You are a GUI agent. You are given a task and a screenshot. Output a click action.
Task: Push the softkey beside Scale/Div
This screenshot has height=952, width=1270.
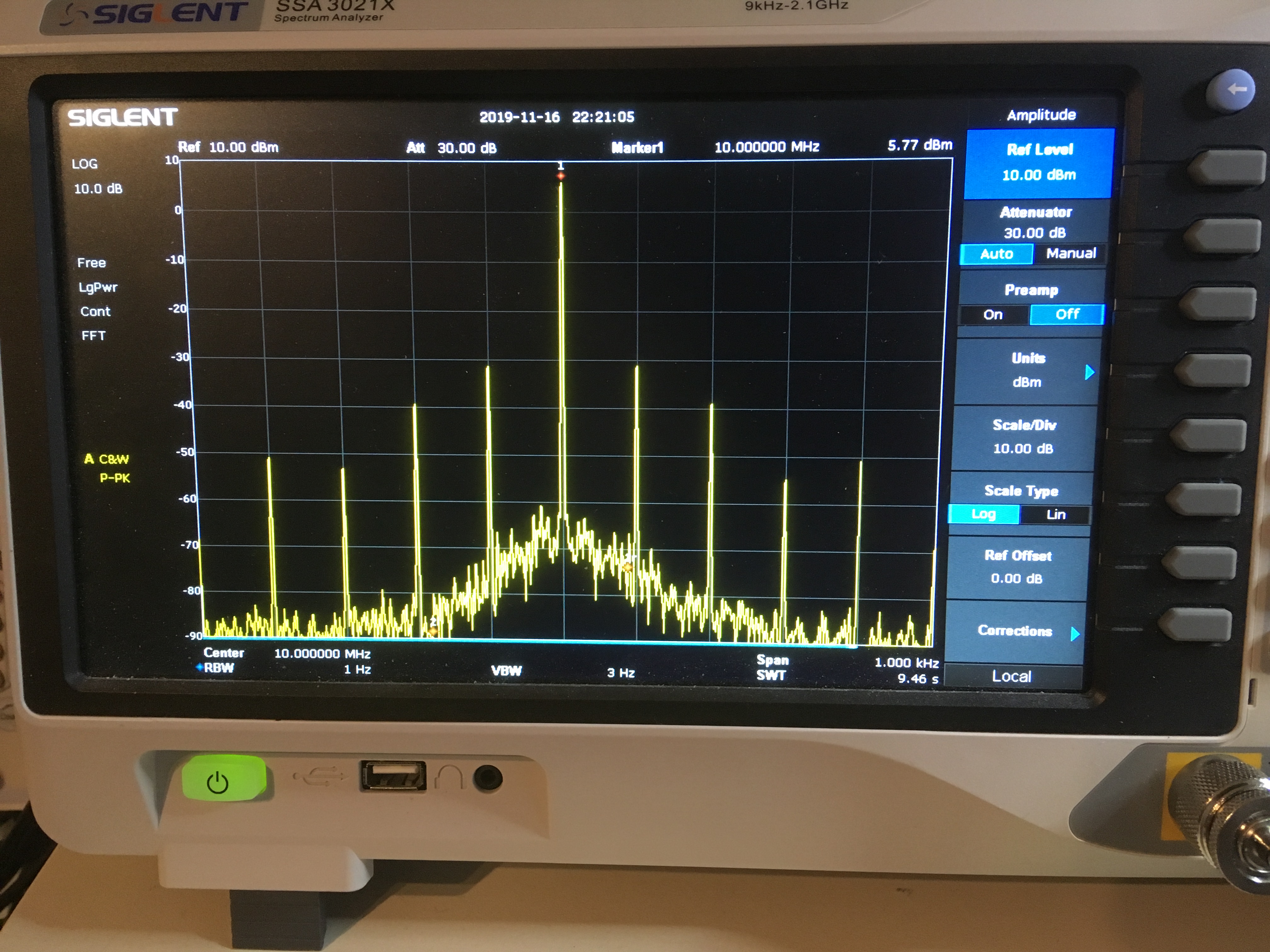click(1209, 435)
